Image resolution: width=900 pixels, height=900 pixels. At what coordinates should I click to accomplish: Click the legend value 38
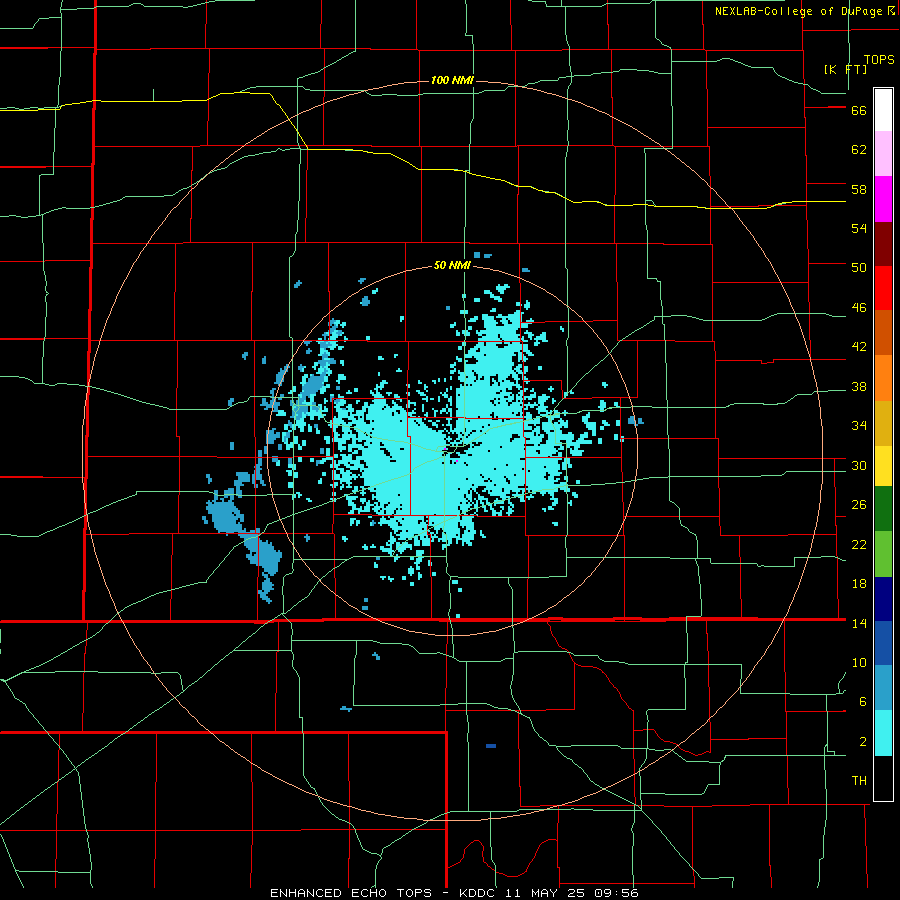859,386
